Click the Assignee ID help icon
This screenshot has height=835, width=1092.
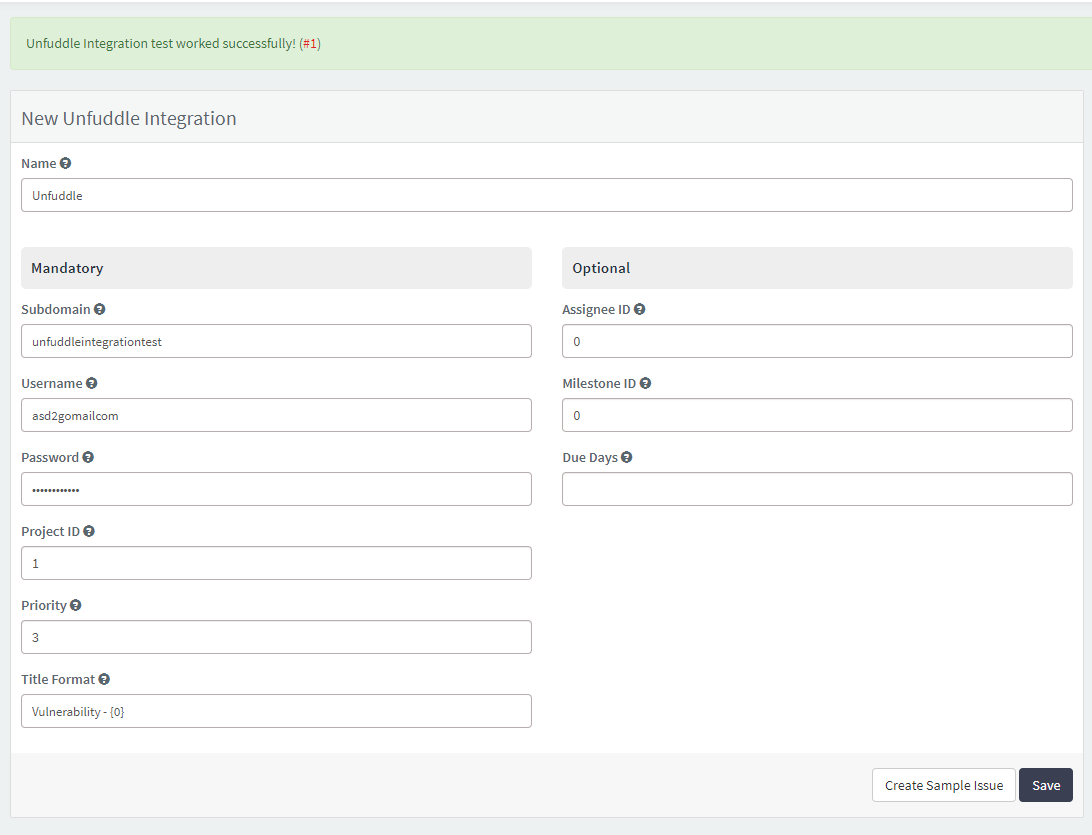click(639, 309)
